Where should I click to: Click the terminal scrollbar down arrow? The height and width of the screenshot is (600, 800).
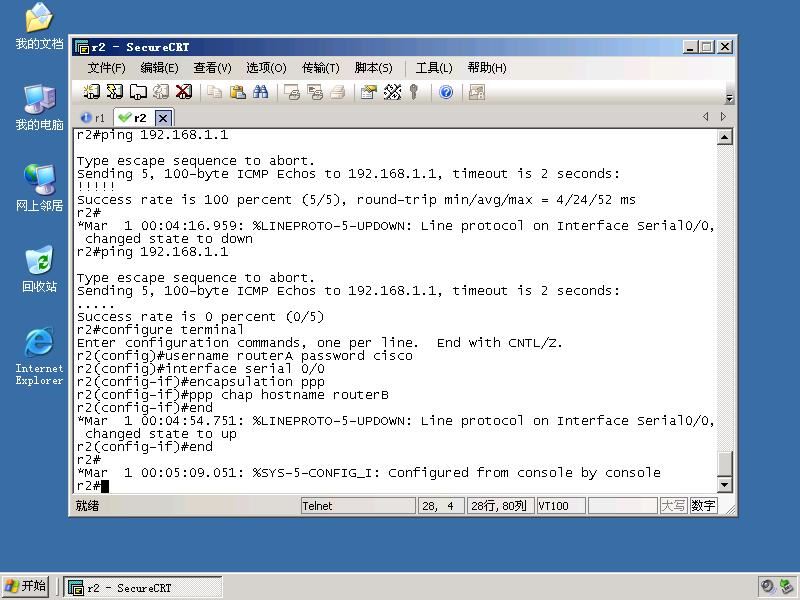pyautogui.click(x=724, y=484)
